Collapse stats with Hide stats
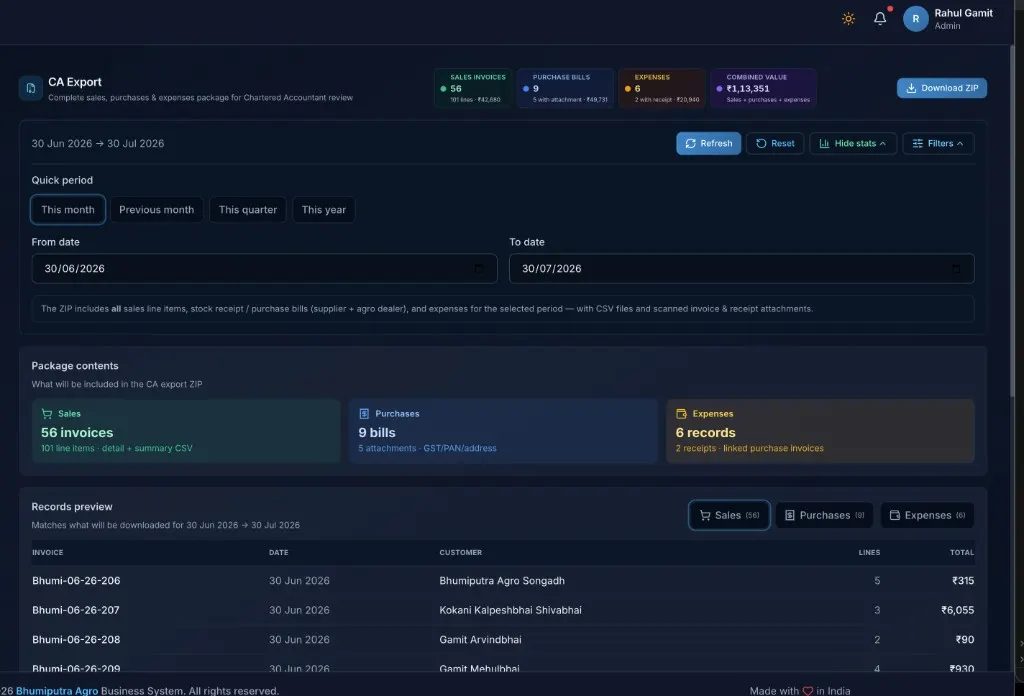The image size is (1024, 696). (852, 144)
